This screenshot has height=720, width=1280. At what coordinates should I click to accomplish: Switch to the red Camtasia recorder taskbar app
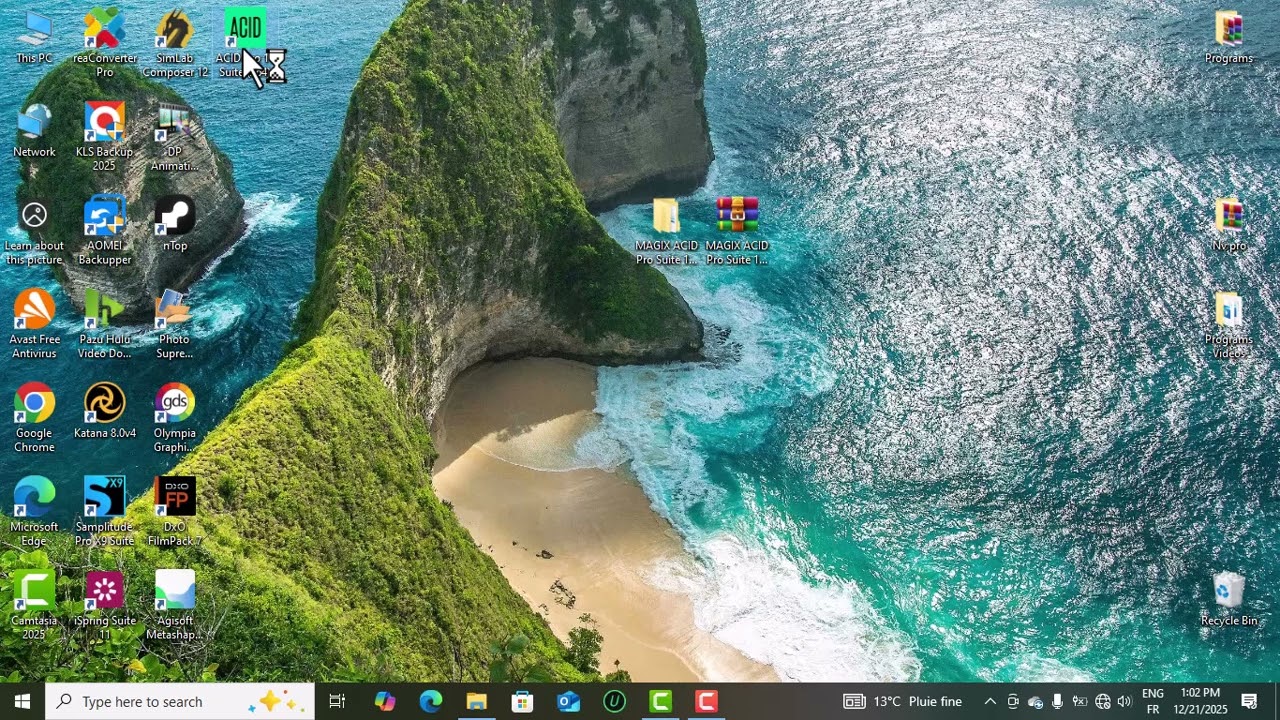tap(707, 701)
